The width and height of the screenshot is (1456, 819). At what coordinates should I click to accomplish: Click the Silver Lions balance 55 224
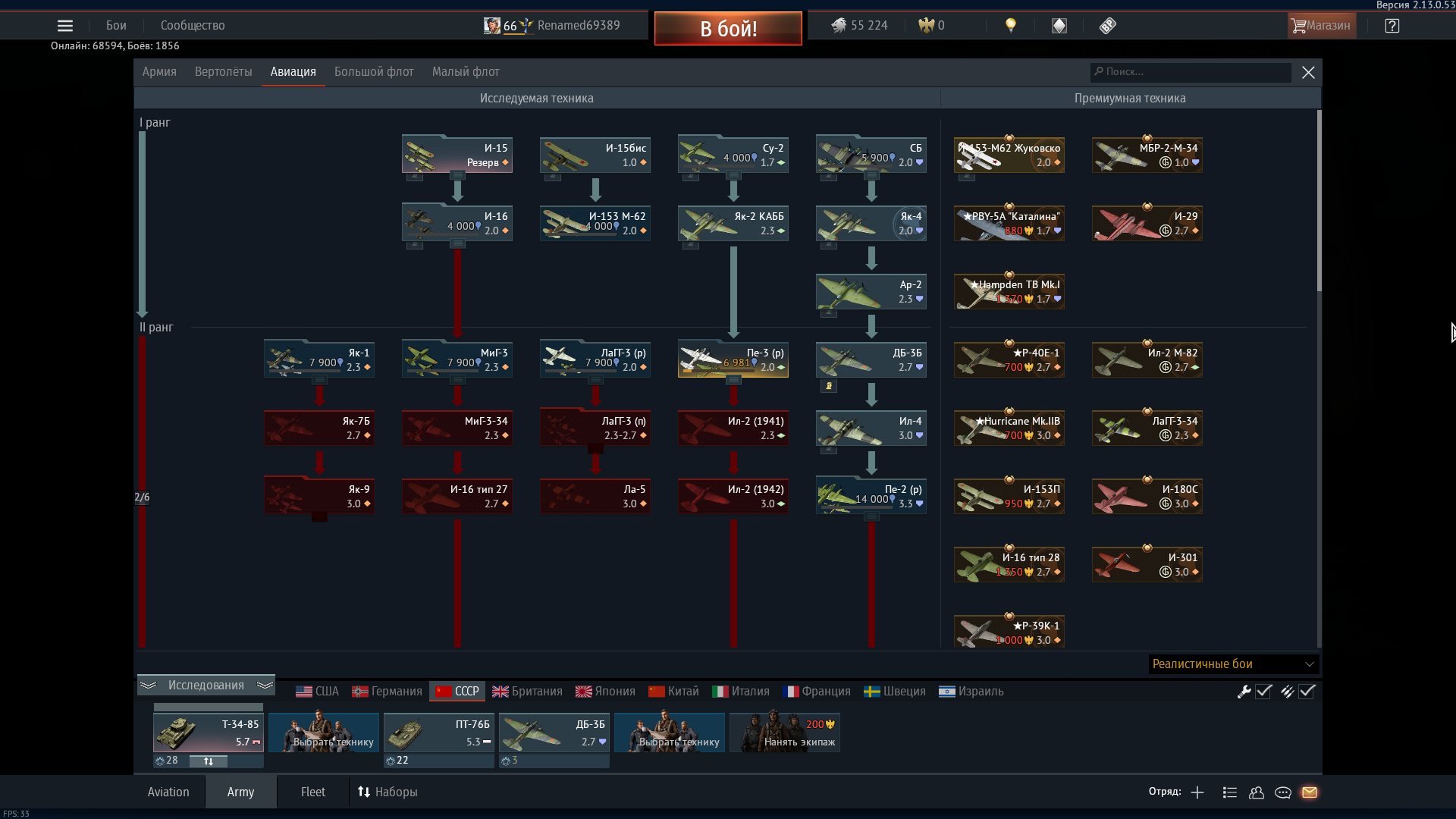(x=859, y=26)
